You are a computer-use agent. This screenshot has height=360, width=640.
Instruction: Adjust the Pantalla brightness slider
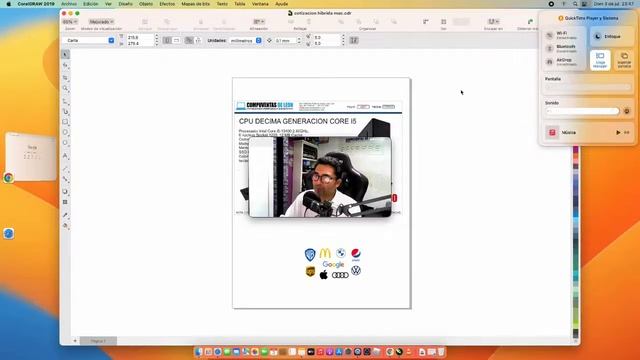click(588, 87)
